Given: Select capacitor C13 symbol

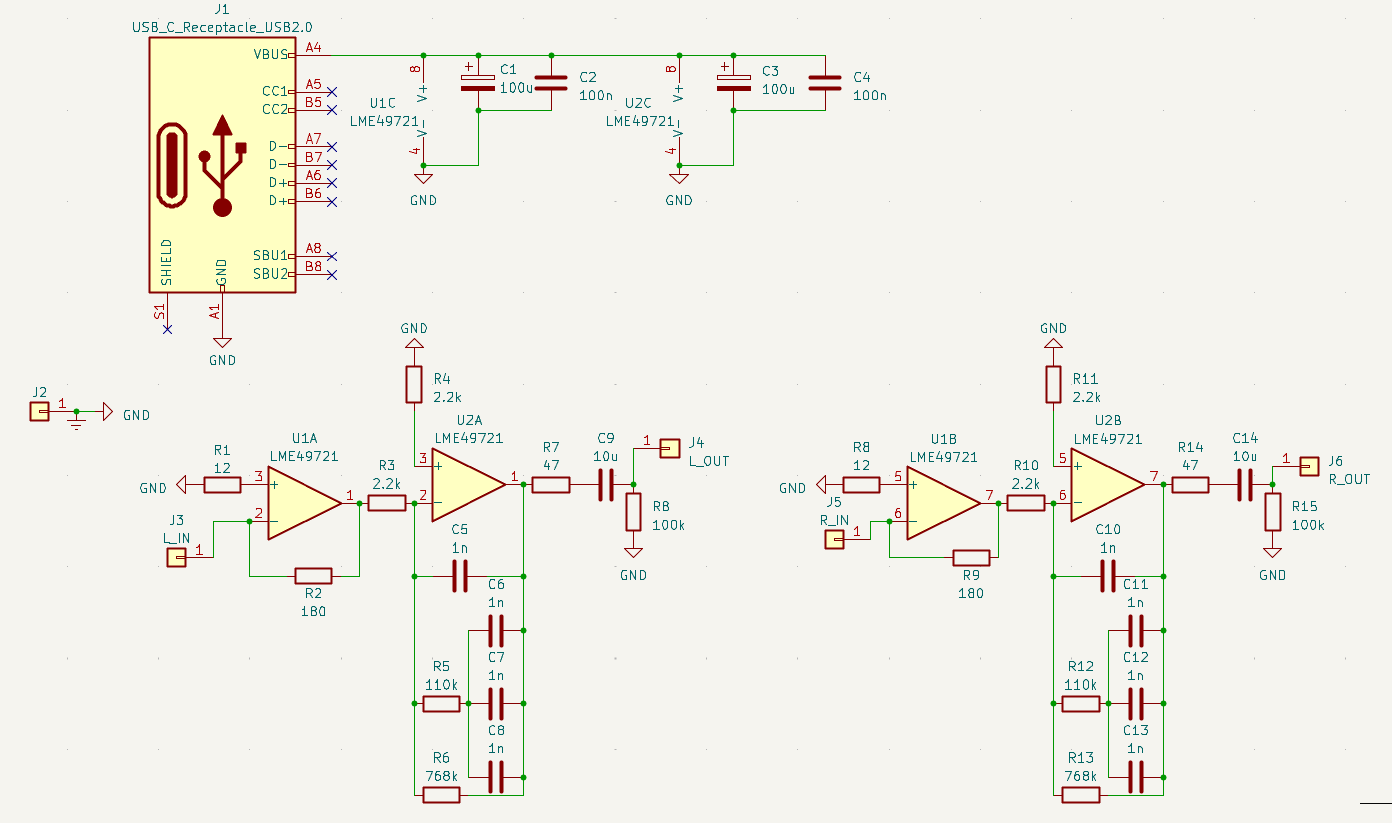Looking at the screenshot, I should (x=1135, y=777).
